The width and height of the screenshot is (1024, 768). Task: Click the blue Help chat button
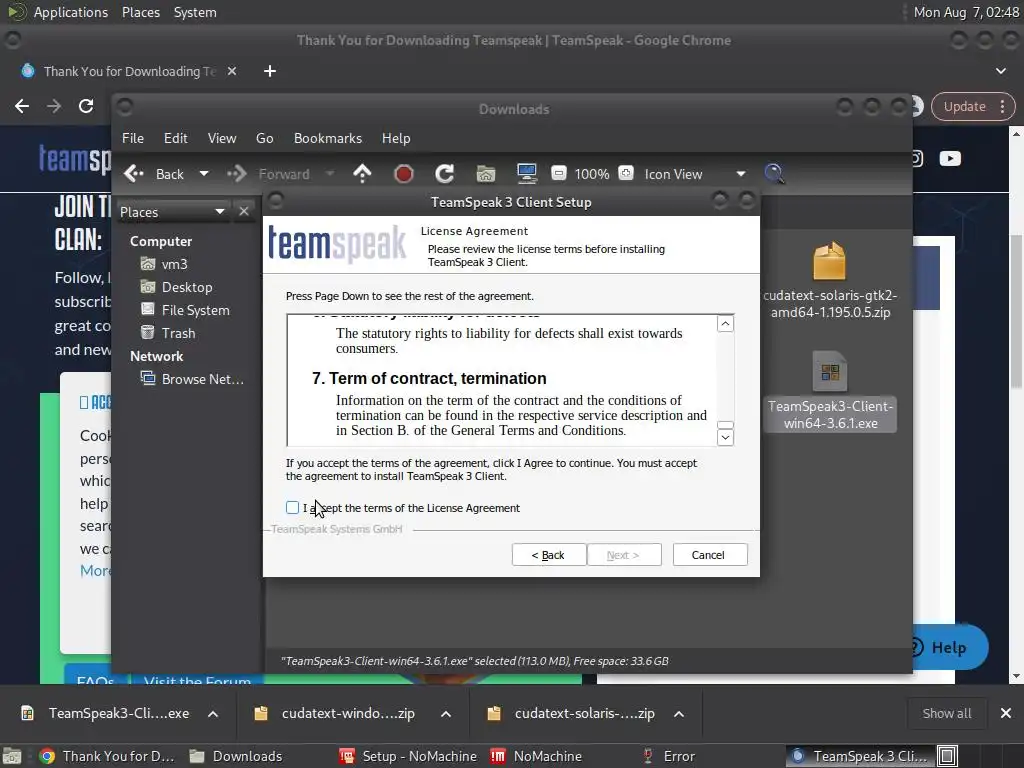(948, 647)
